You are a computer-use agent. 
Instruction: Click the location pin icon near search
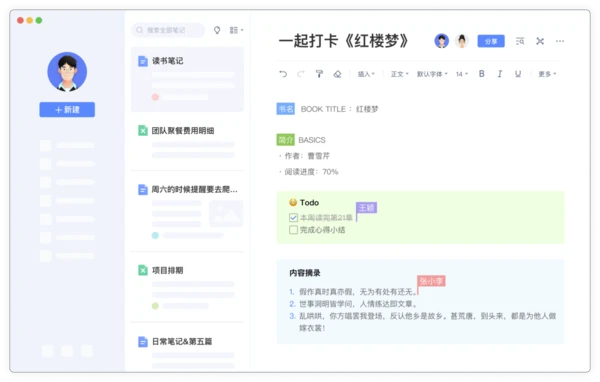217,30
